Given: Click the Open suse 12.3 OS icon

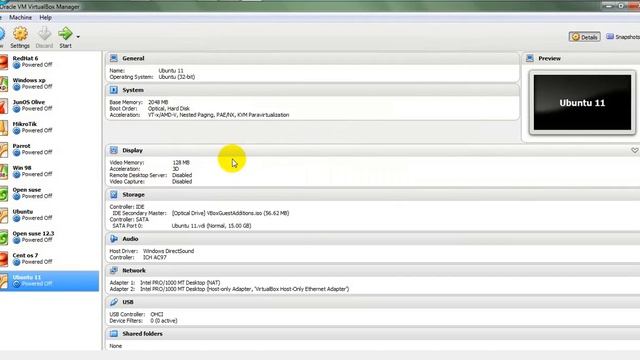Looking at the screenshot, I should (x=4, y=237).
